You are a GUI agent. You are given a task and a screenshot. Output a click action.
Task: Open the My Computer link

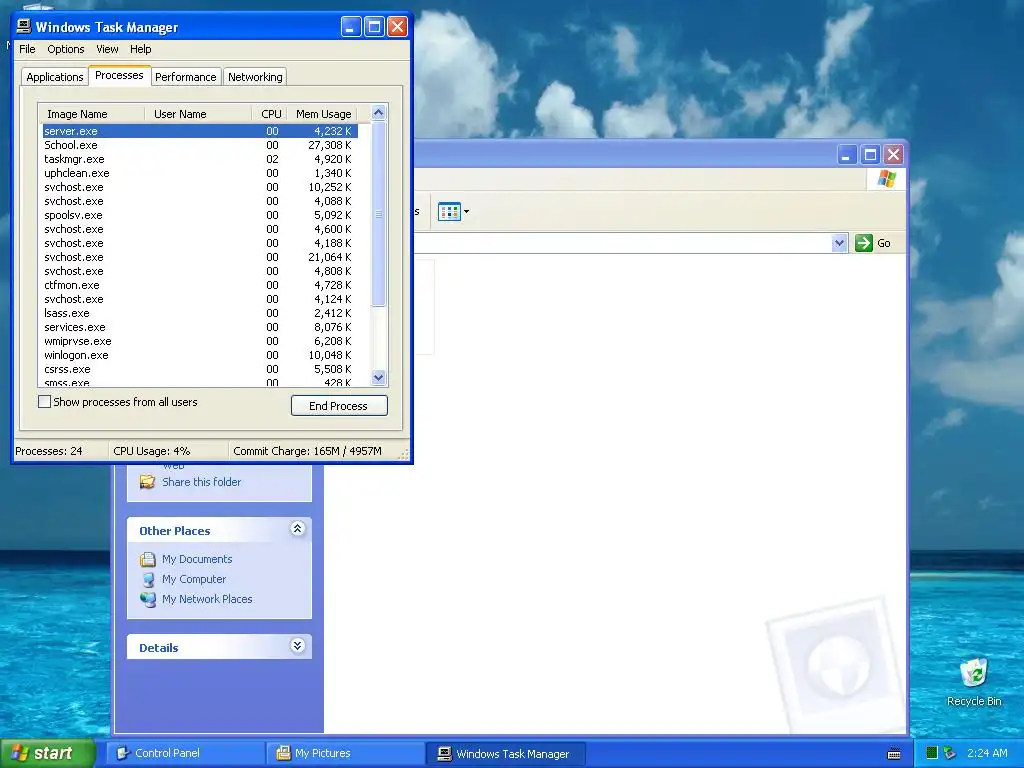click(194, 579)
